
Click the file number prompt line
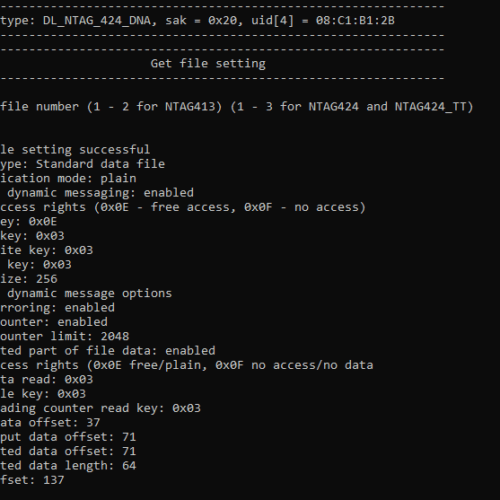pyautogui.click(x=237, y=107)
